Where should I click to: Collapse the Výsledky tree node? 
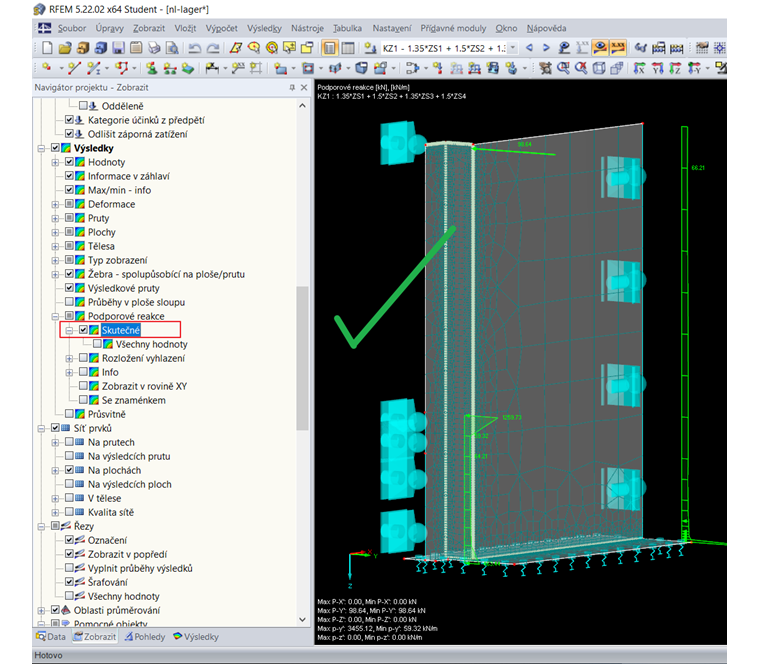point(41,148)
